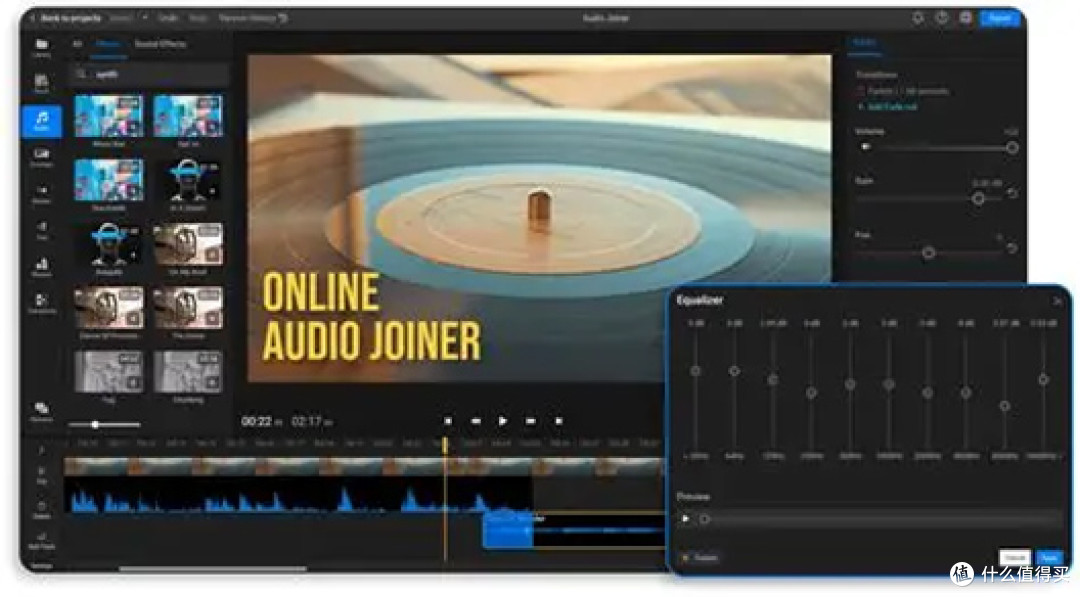Screen dimensions: 1080x597
Task: Click the ONLINE AUDIO JOINER title in preview
Action: tap(372, 316)
